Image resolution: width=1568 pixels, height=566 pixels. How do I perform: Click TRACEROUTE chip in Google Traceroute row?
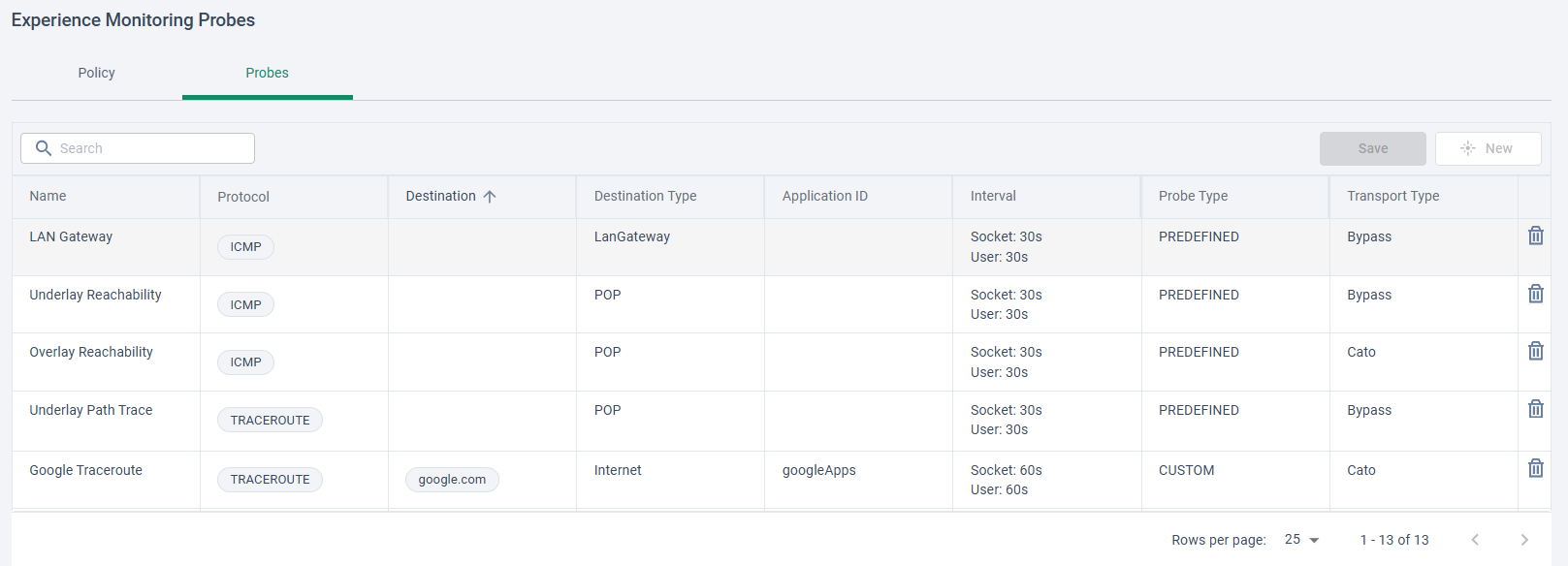[x=270, y=480]
